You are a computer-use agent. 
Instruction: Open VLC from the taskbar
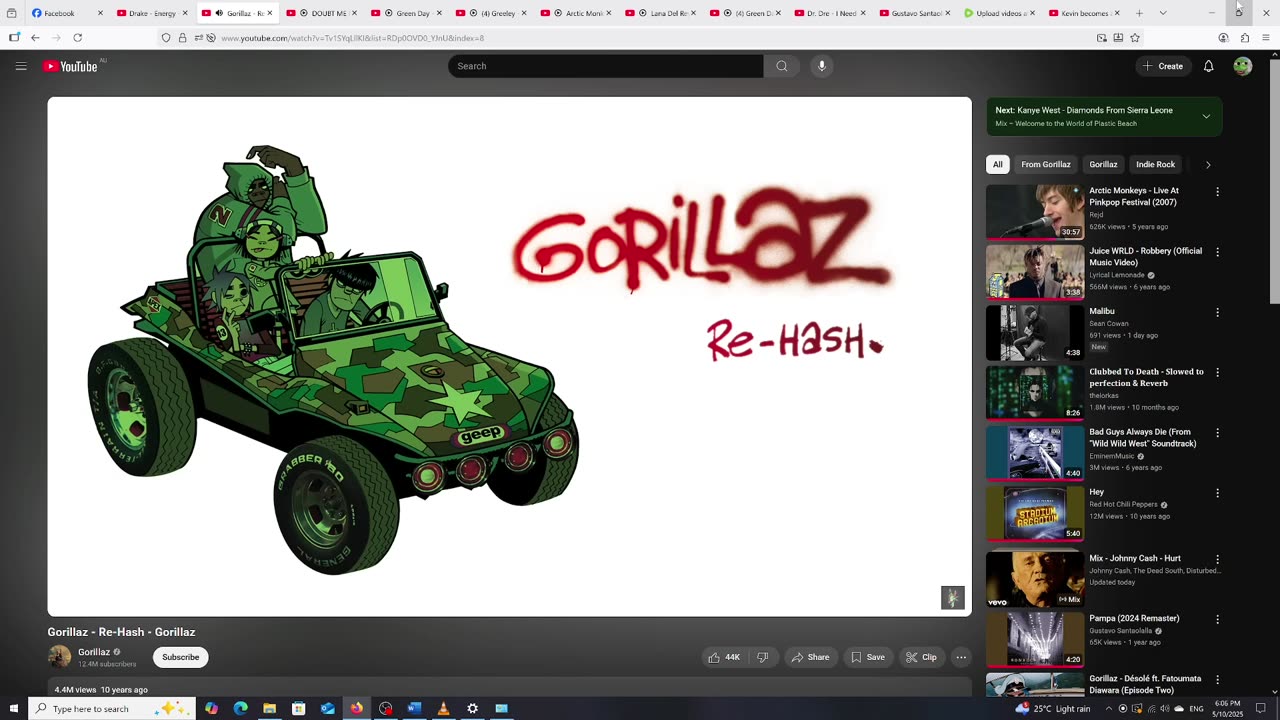pyautogui.click(x=443, y=708)
